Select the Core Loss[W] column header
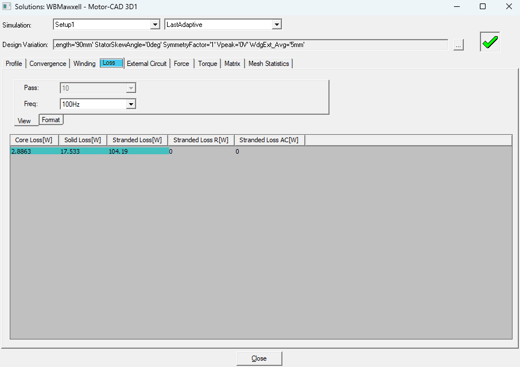Image resolution: width=520 pixels, height=367 pixels. (34, 140)
